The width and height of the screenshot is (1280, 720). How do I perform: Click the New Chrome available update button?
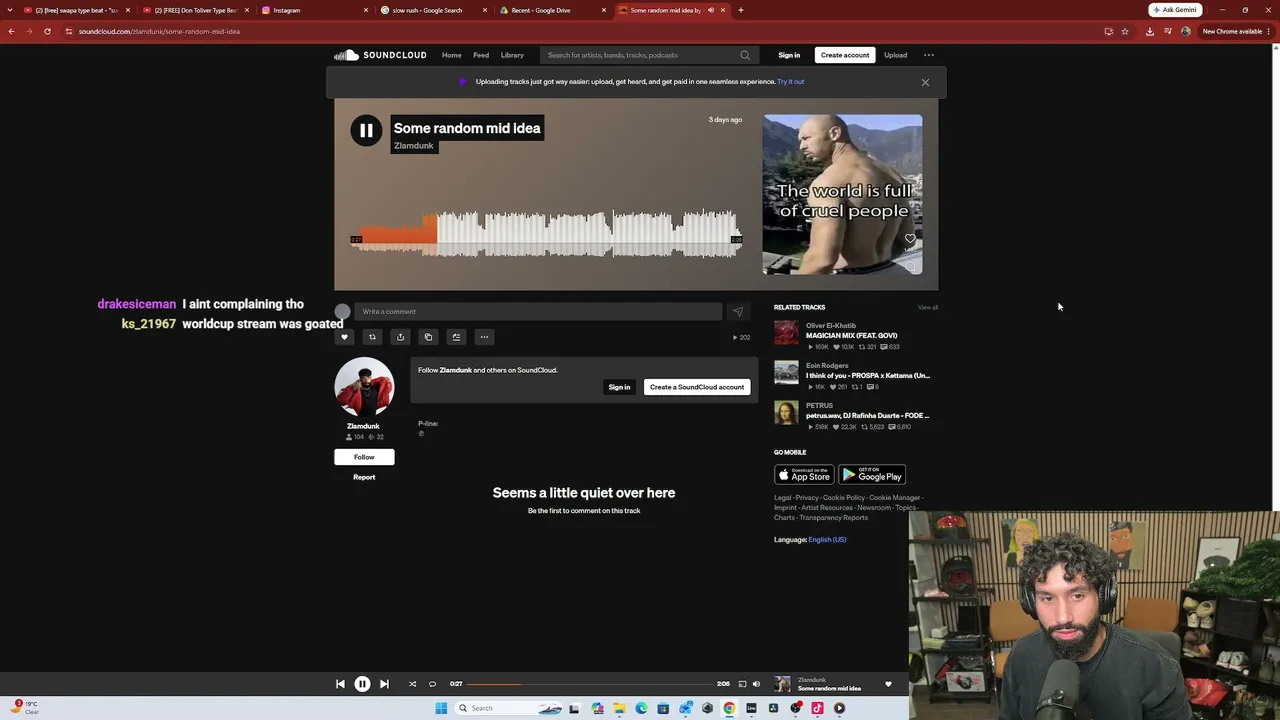(1237, 31)
